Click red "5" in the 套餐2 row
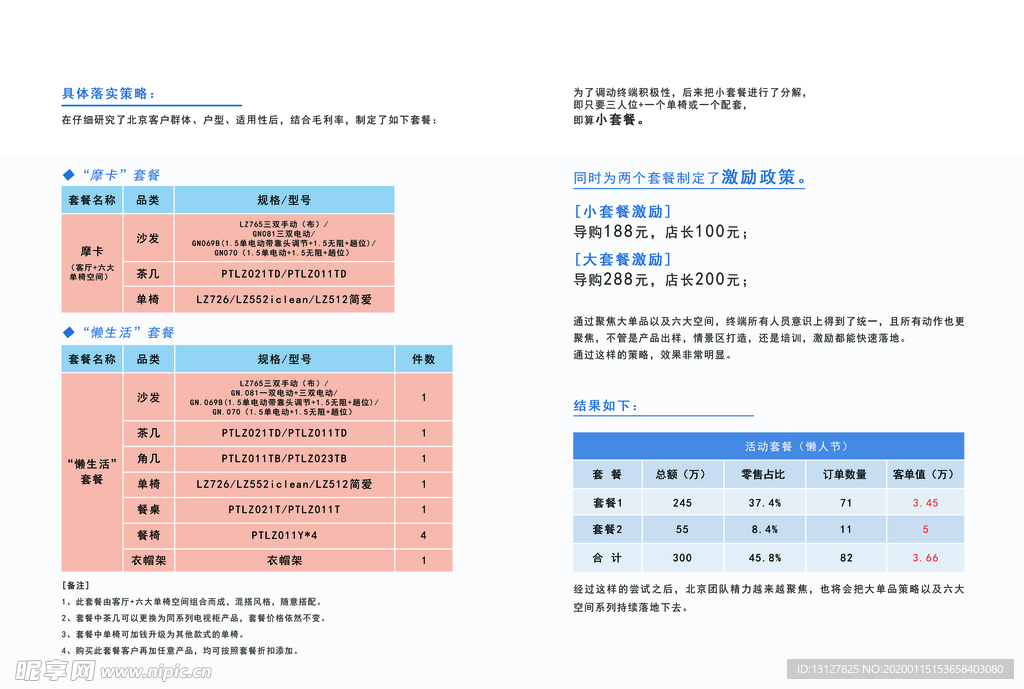The height and width of the screenshot is (689, 1024). click(925, 530)
